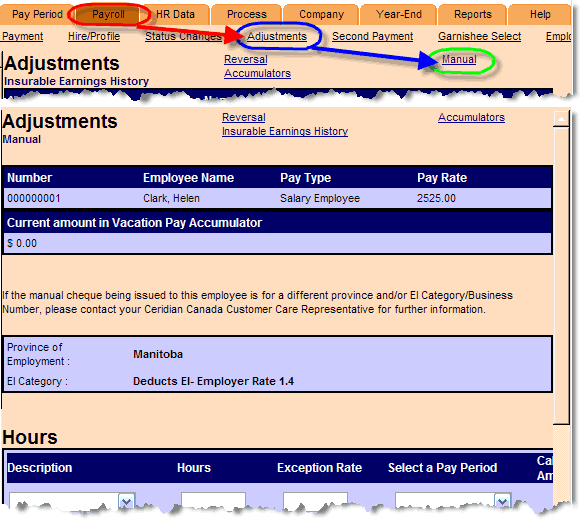Click the scrollbar up arrow
This screenshot has width=581, height=520.
pos(561,119)
